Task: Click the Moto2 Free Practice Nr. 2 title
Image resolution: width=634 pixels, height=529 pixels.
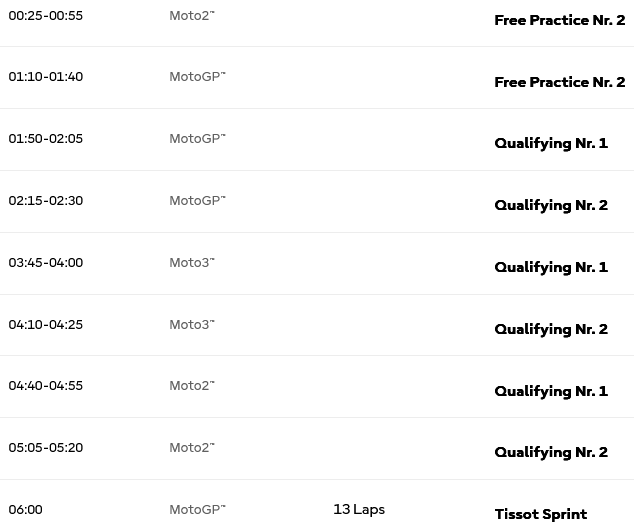Action: [559, 20]
